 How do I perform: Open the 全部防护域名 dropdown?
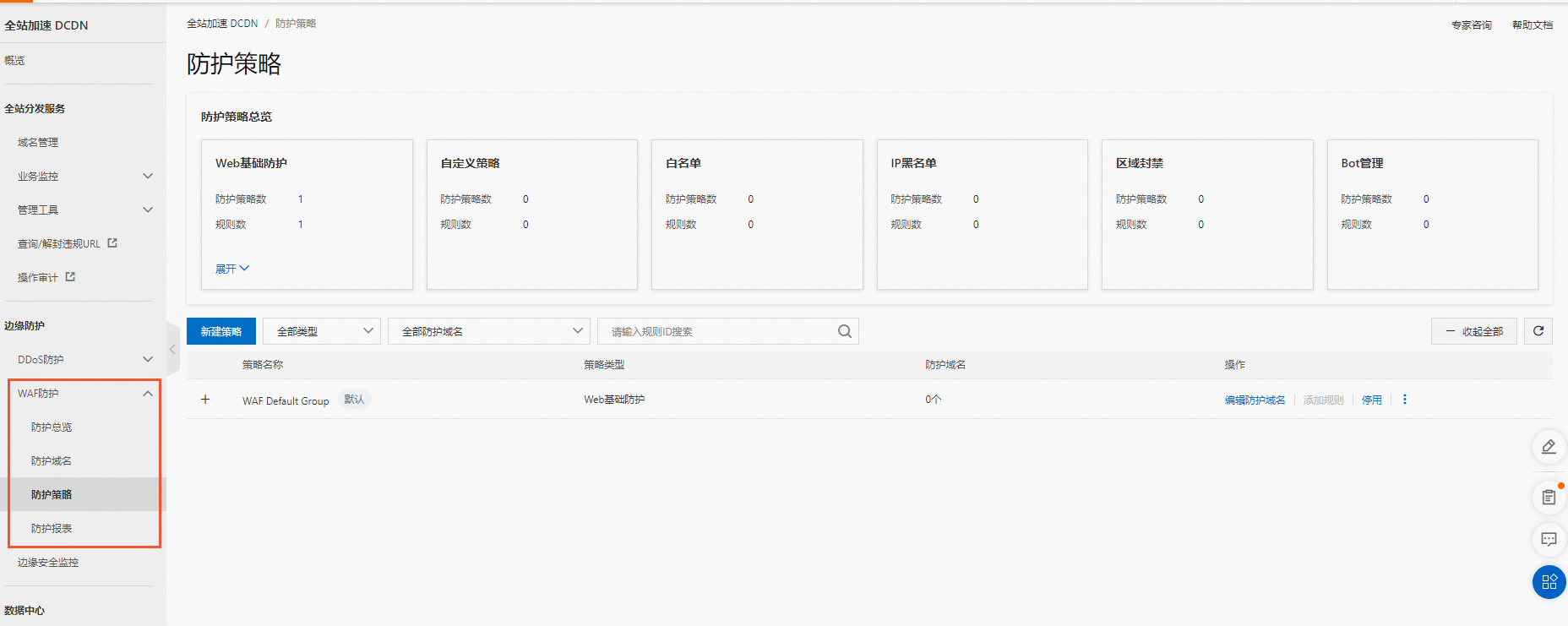pyautogui.click(x=489, y=331)
